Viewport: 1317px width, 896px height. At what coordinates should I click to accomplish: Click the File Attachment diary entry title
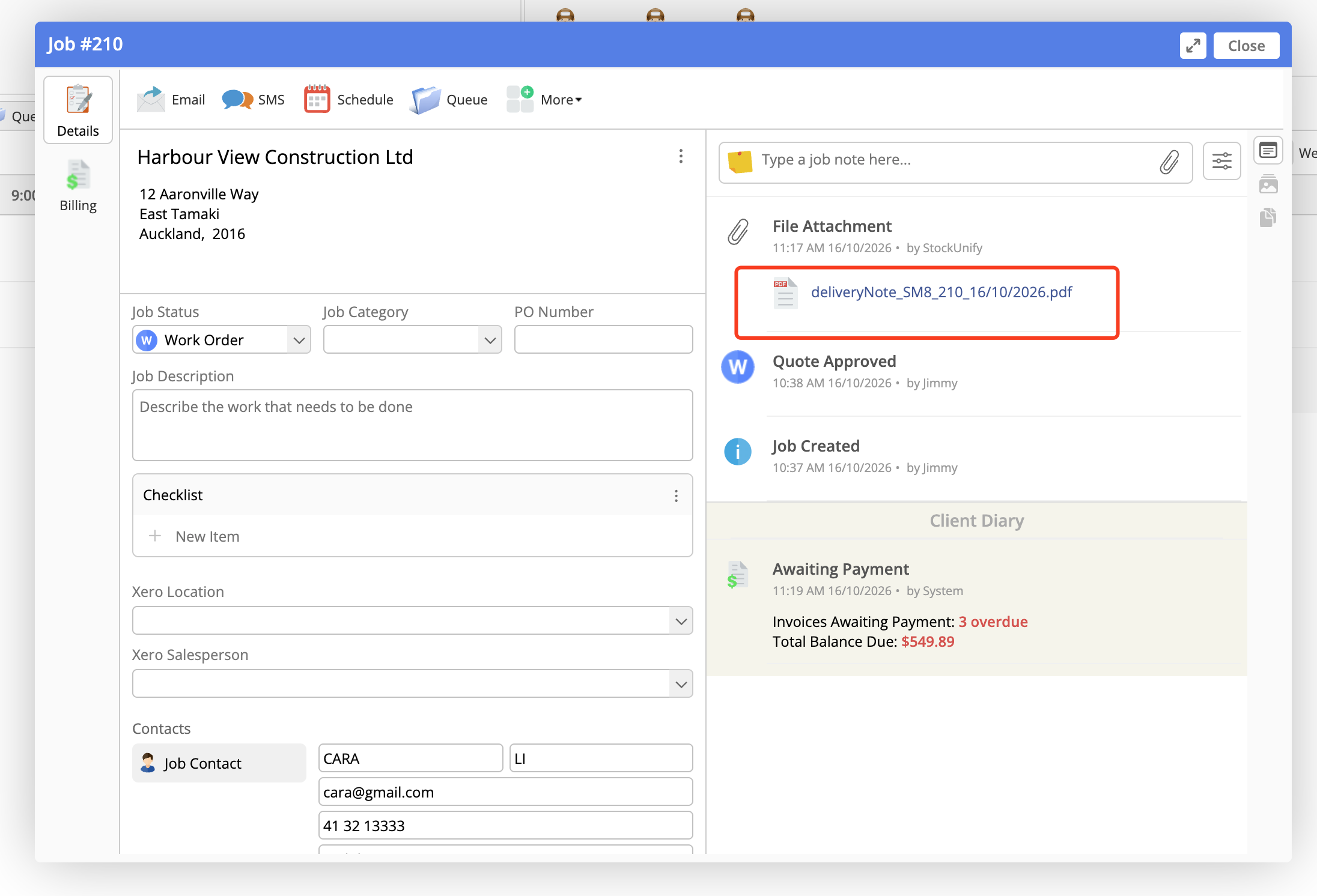point(832,226)
